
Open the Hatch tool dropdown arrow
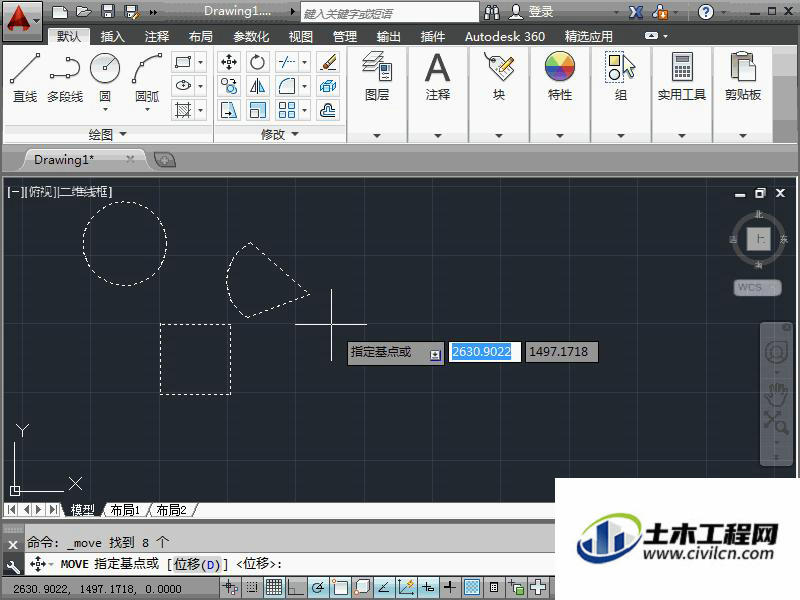[x=201, y=110]
